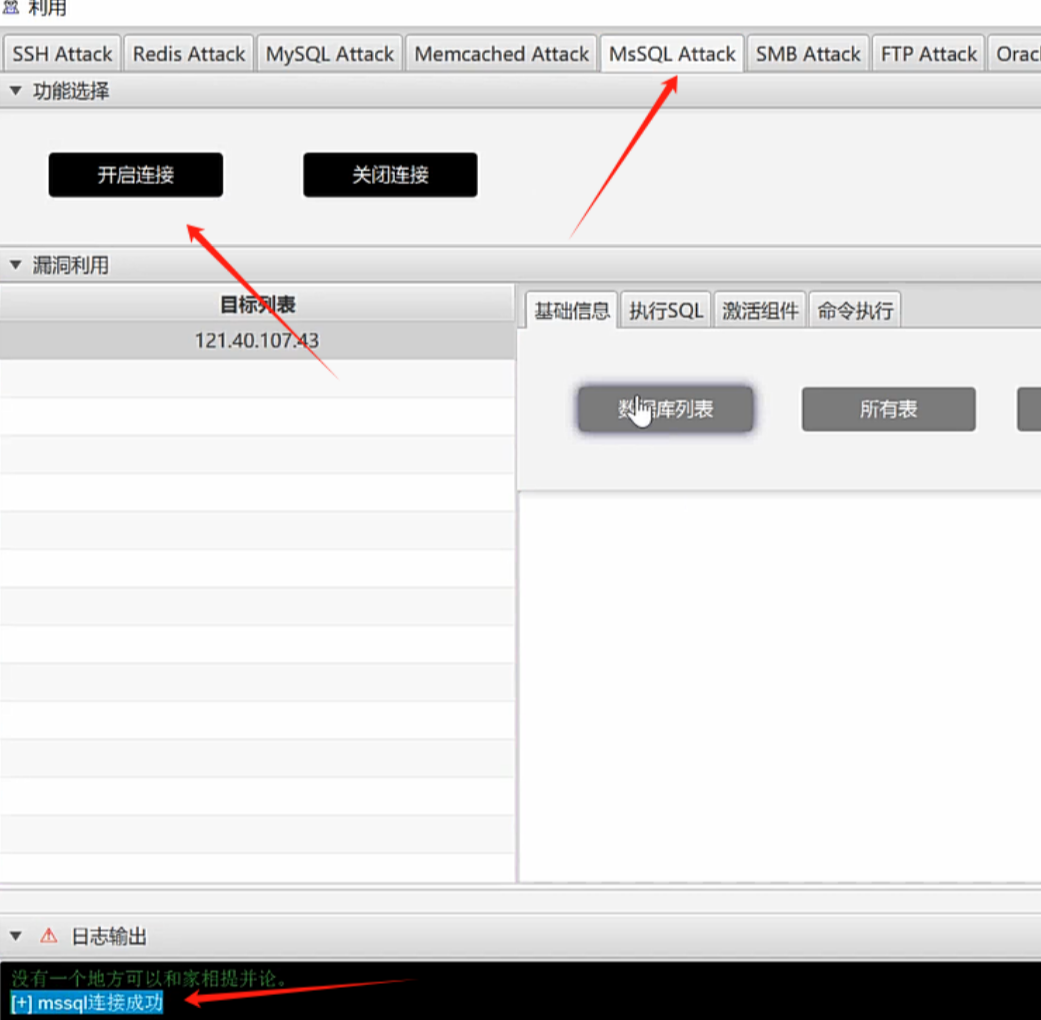This screenshot has height=1020, width=1041.
Task: Open the SMB Attack tab
Action: (x=807, y=54)
